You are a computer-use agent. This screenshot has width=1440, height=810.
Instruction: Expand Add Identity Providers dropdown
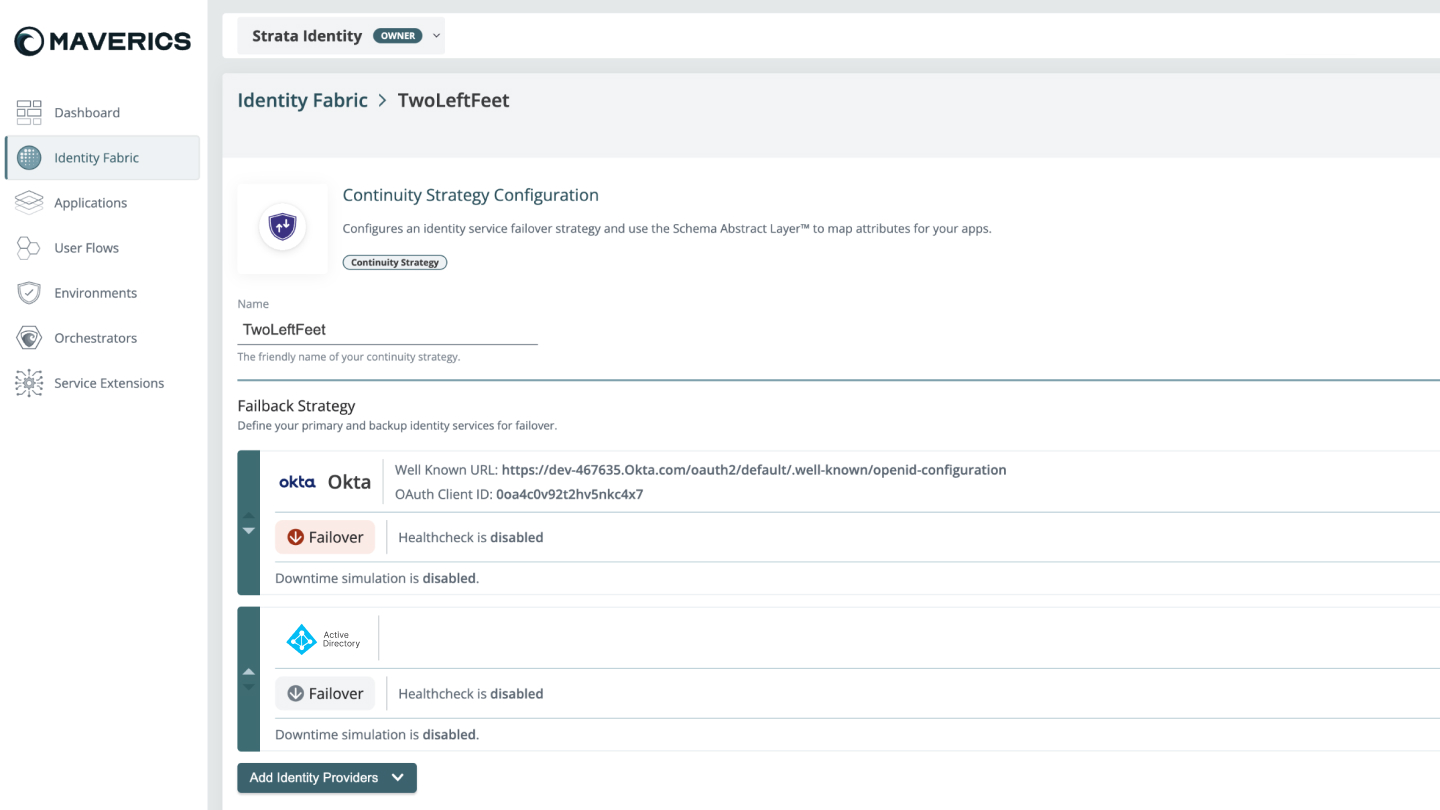pos(327,778)
